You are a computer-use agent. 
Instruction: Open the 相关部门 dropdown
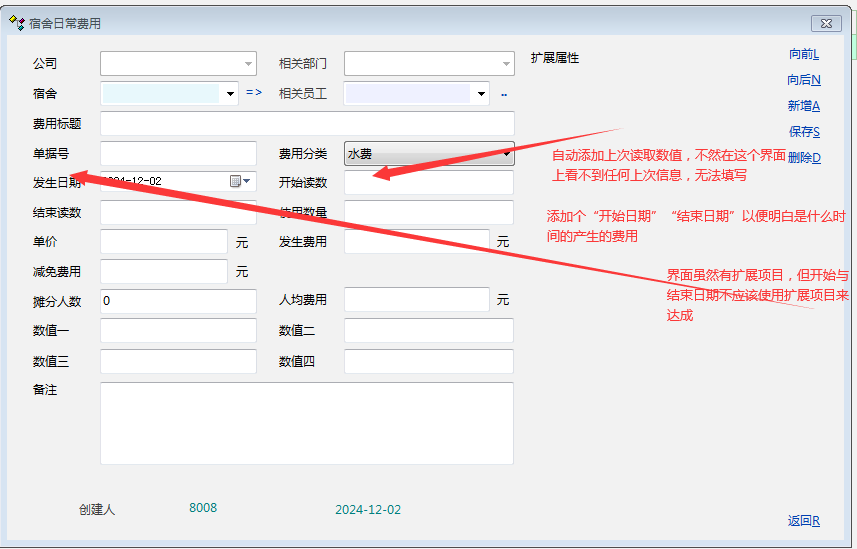pos(505,64)
